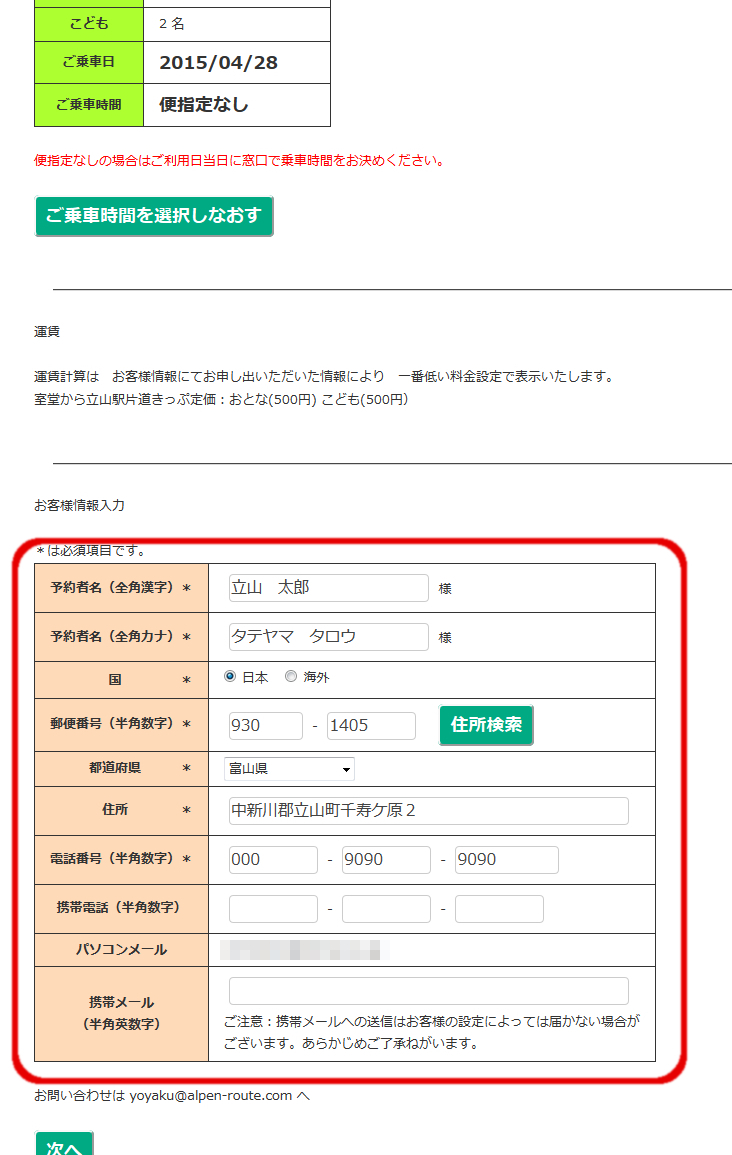Click the last 携帯電話 input field
Viewport: 732px width, 1155px height.
tap(499, 909)
